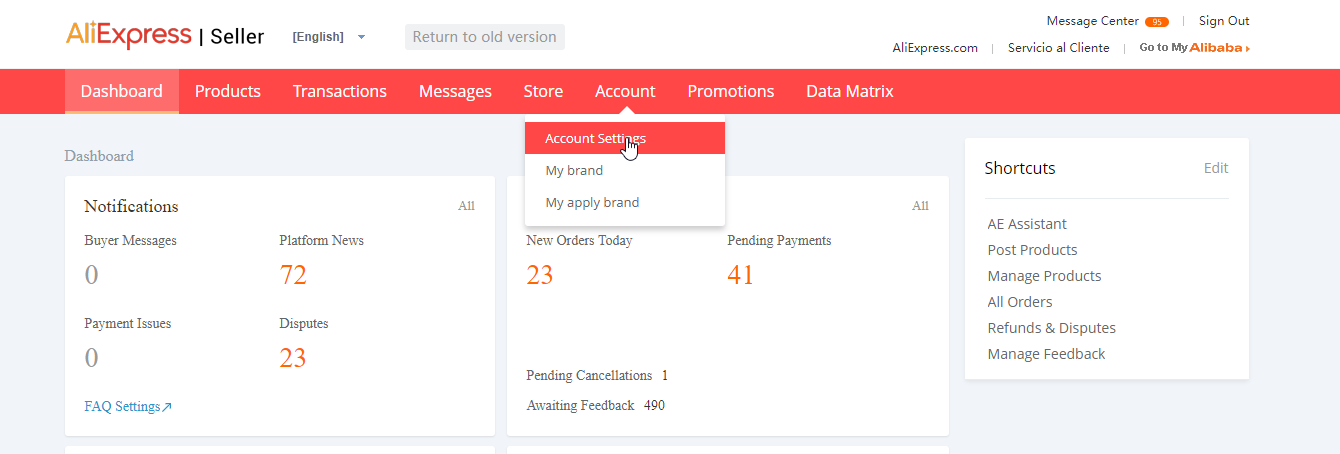The height and width of the screenshot is (454, 1340).
Task: Open the Message Center unread badge
Action: 1157,22
